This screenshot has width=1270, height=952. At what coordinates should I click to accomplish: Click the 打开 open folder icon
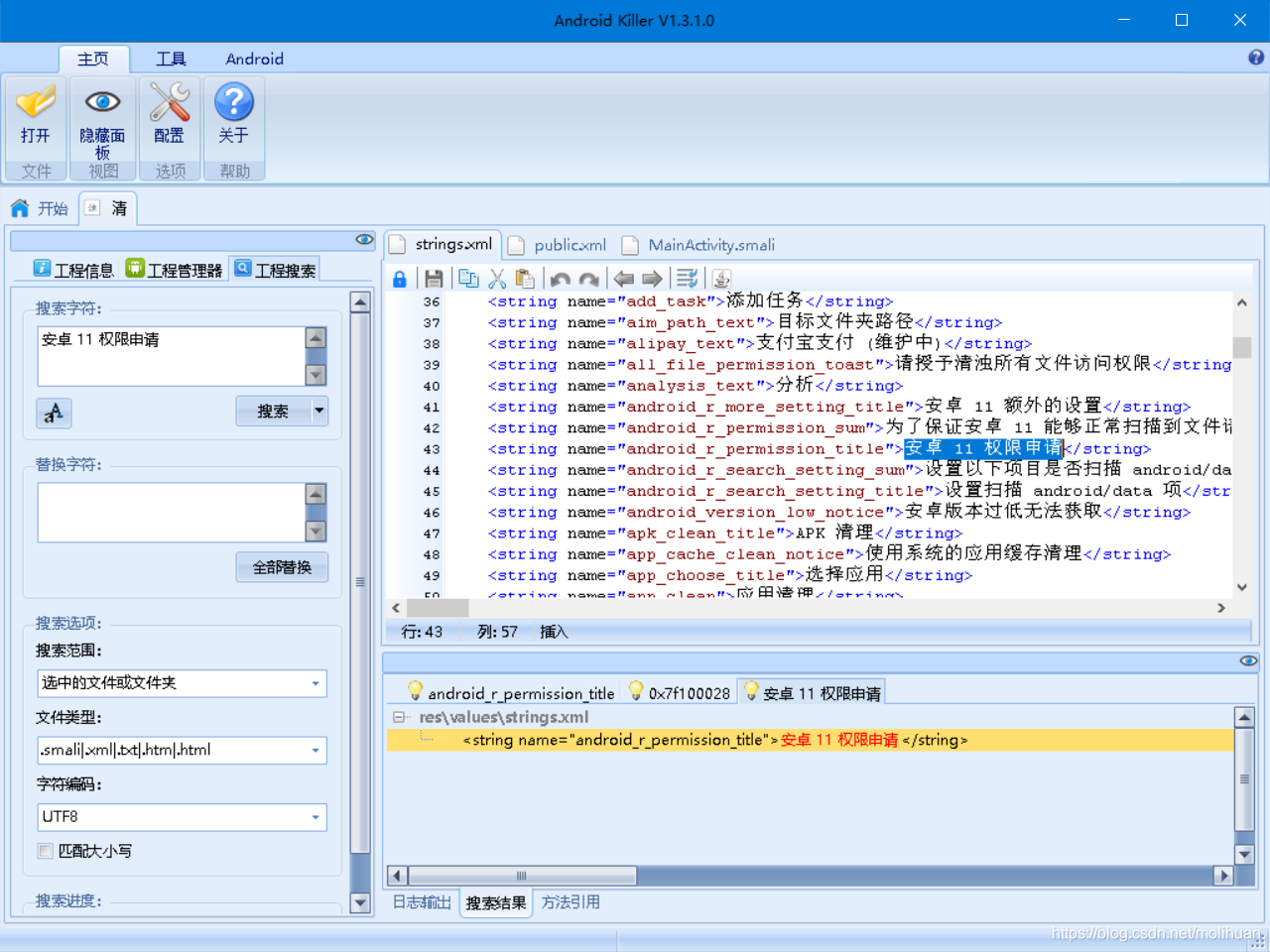click(36, 102)
